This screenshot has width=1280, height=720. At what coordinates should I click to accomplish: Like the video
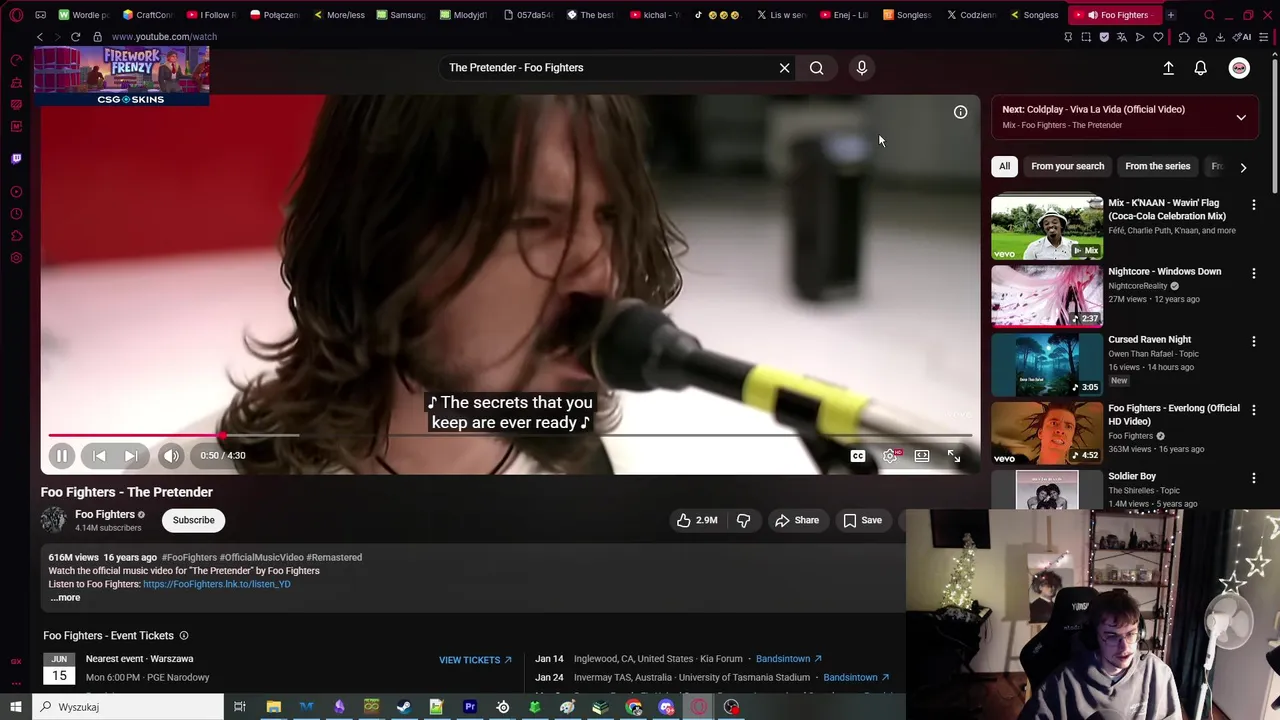coord(697,520)
